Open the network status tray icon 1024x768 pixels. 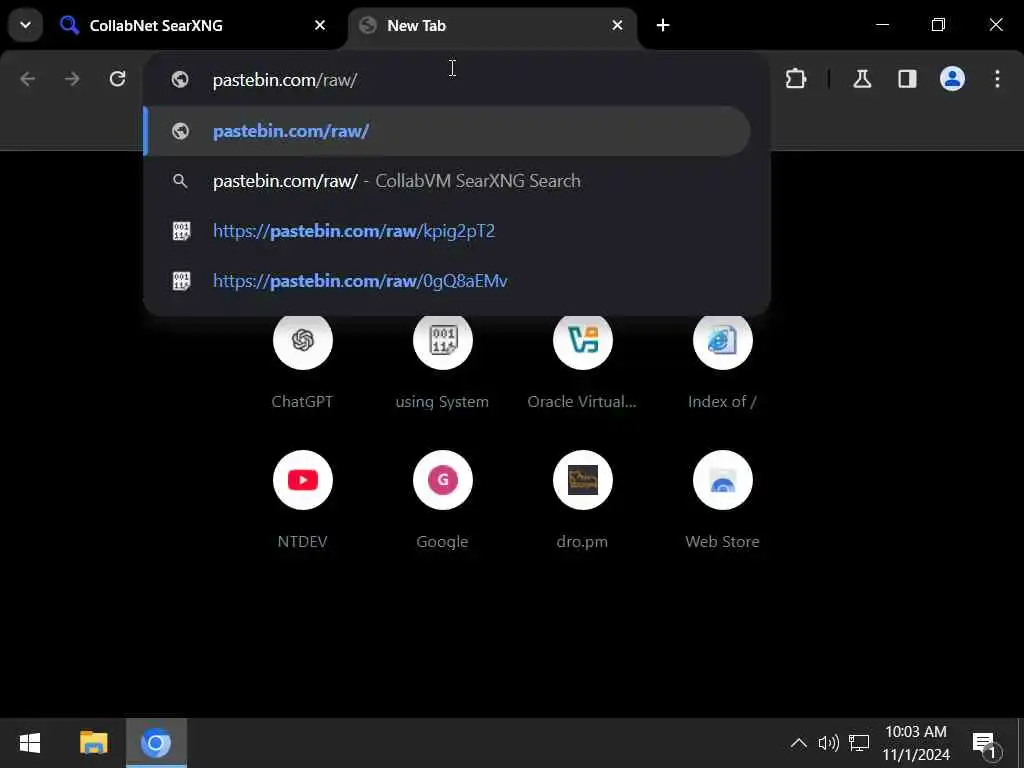point(859,743)
